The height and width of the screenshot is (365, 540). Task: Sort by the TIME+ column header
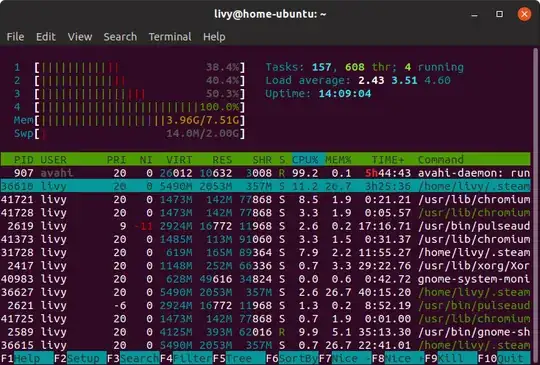point(388,159)
